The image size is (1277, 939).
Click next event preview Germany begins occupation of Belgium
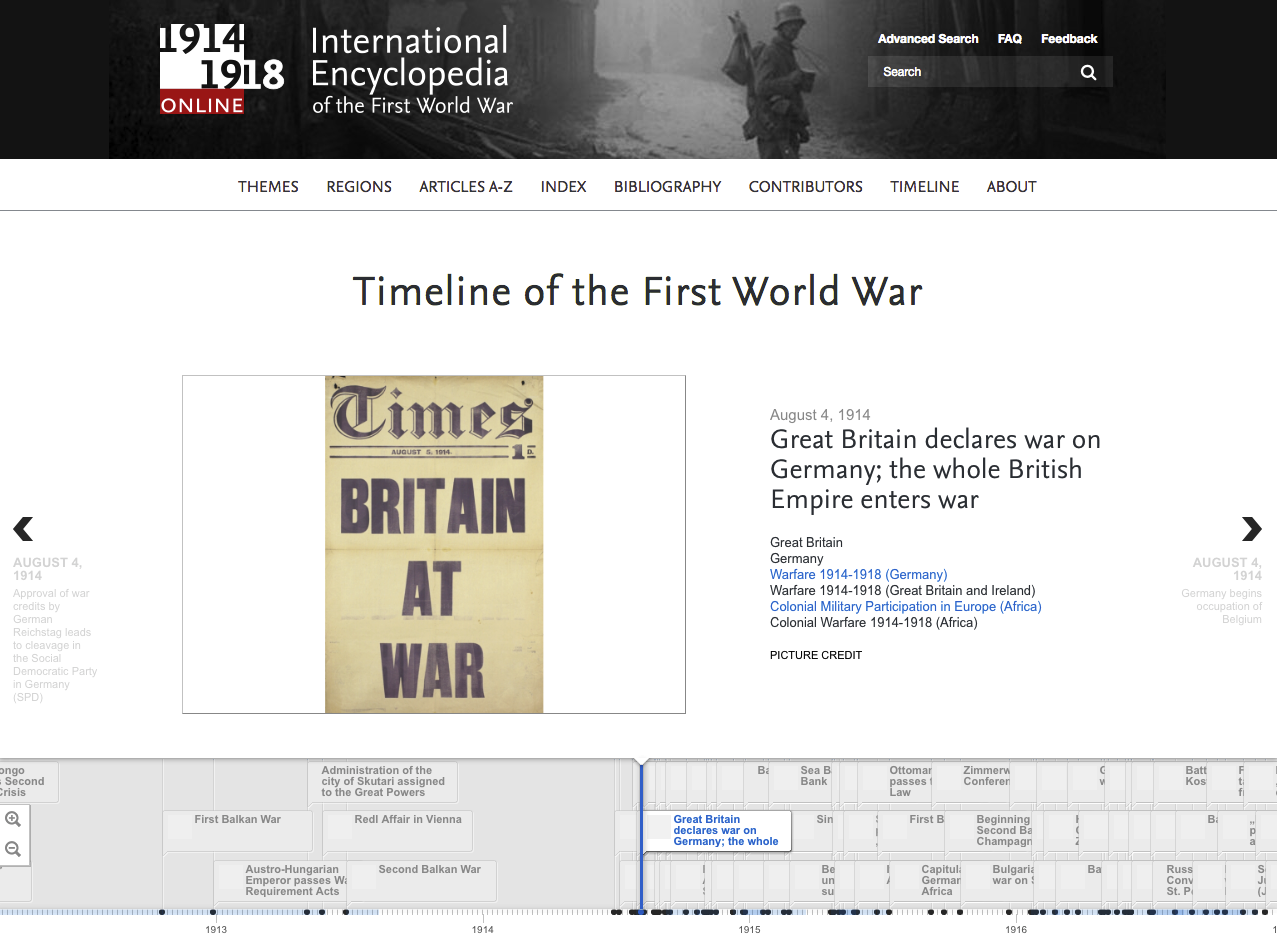[x=1221, y=591]
